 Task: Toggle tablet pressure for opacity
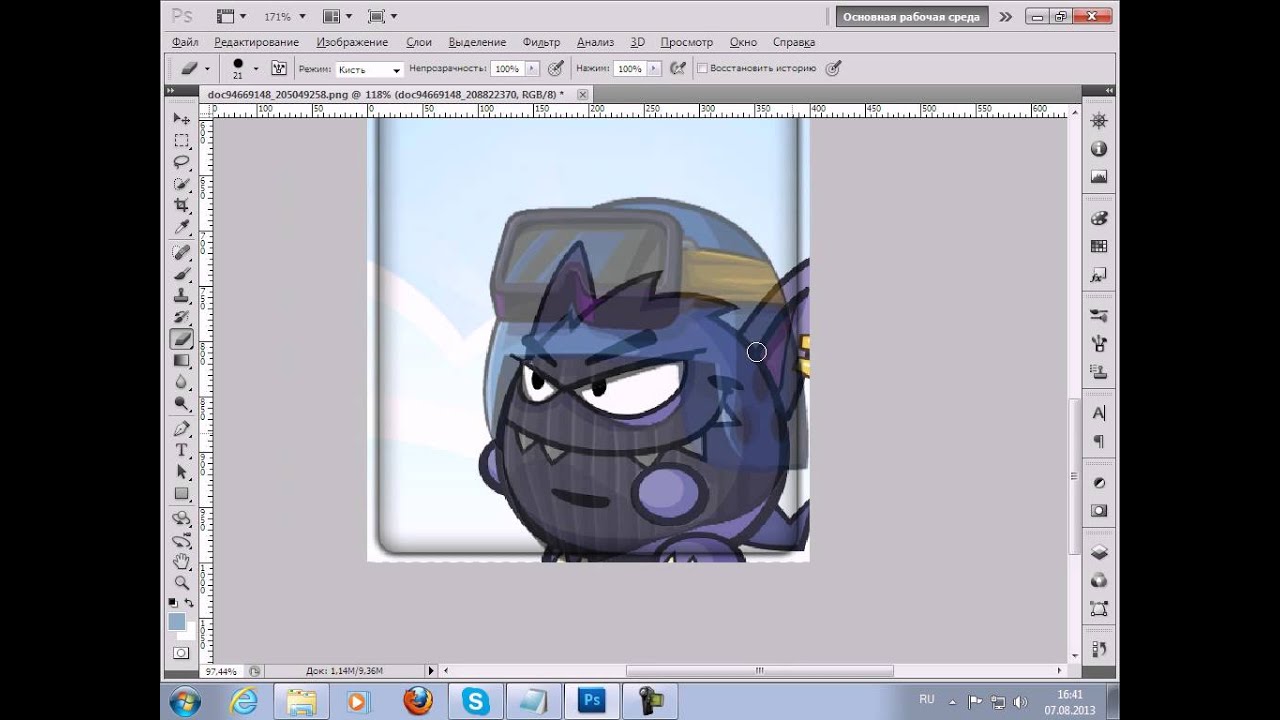[556, 68]
